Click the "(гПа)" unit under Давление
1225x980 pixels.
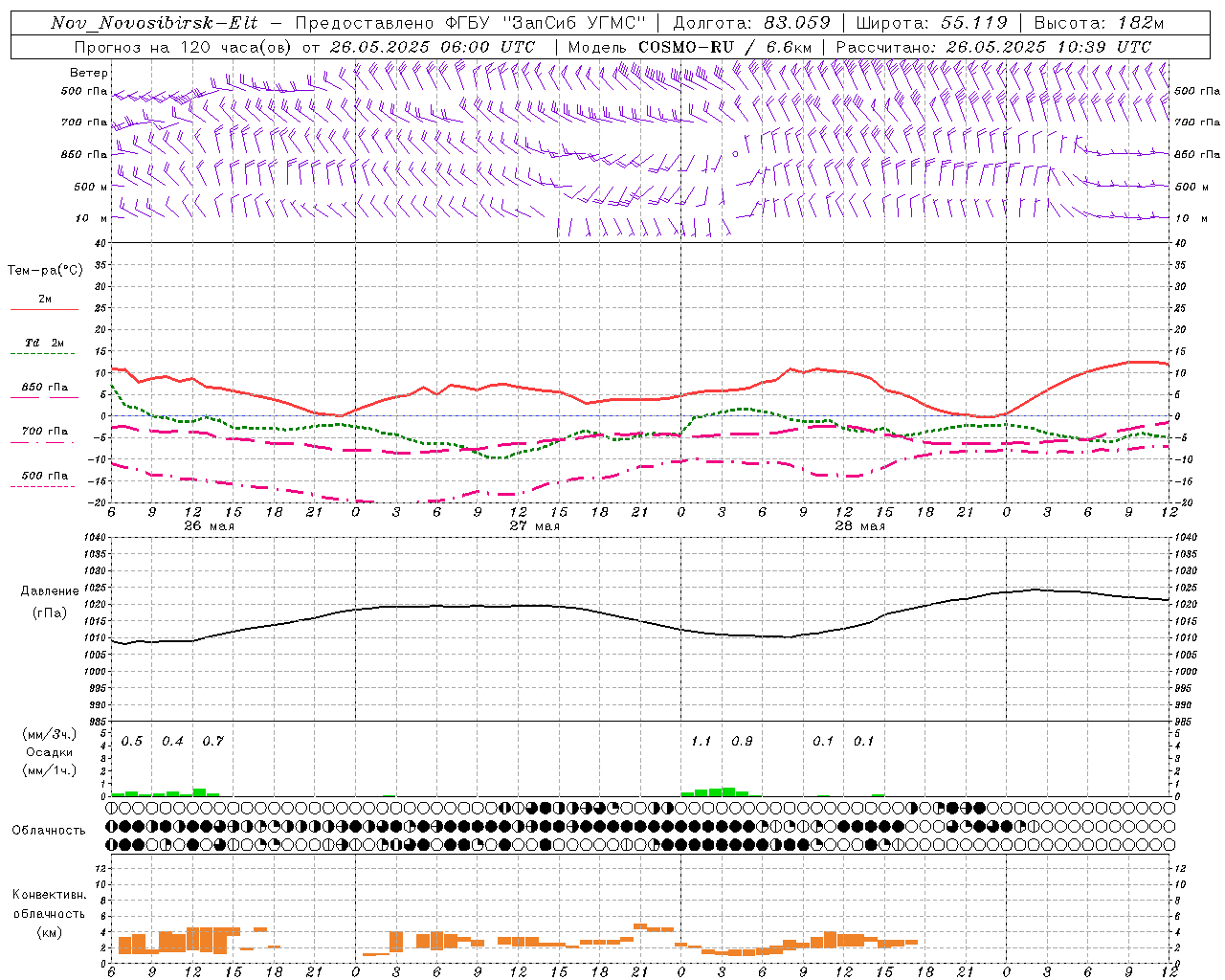[50, 612]
